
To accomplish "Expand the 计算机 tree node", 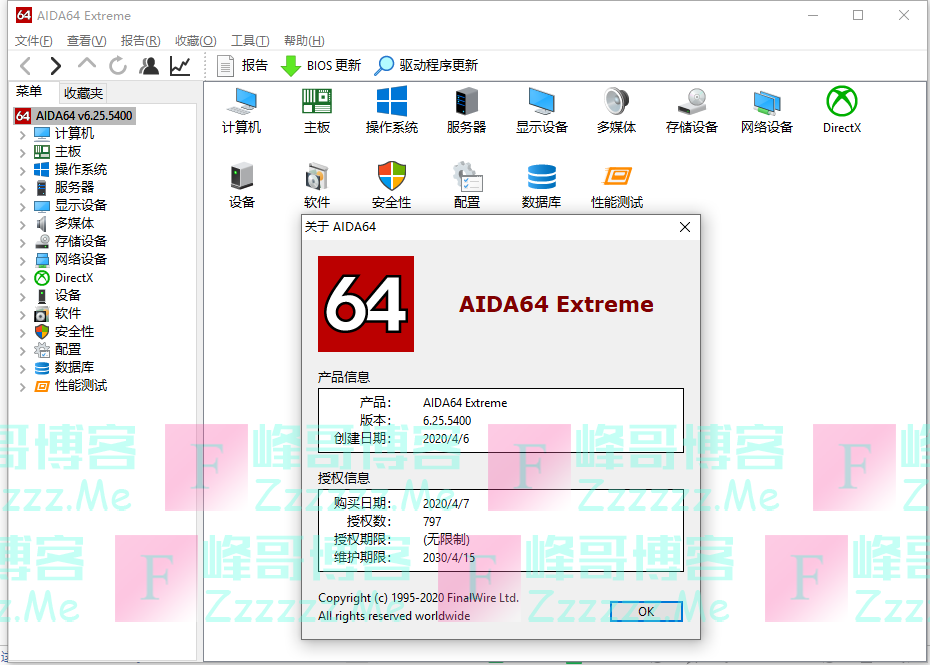I will [23, 134].
